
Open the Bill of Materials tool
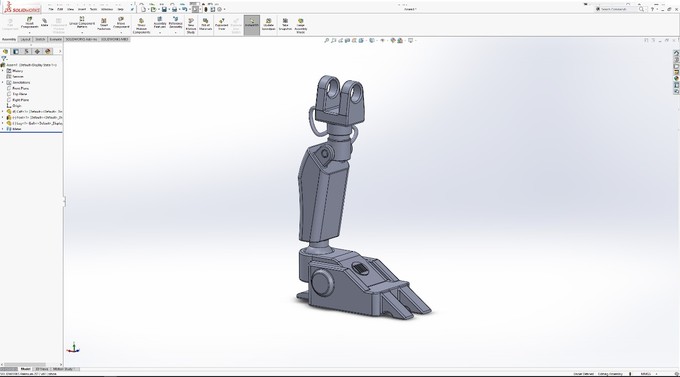[x=206, y=24]
